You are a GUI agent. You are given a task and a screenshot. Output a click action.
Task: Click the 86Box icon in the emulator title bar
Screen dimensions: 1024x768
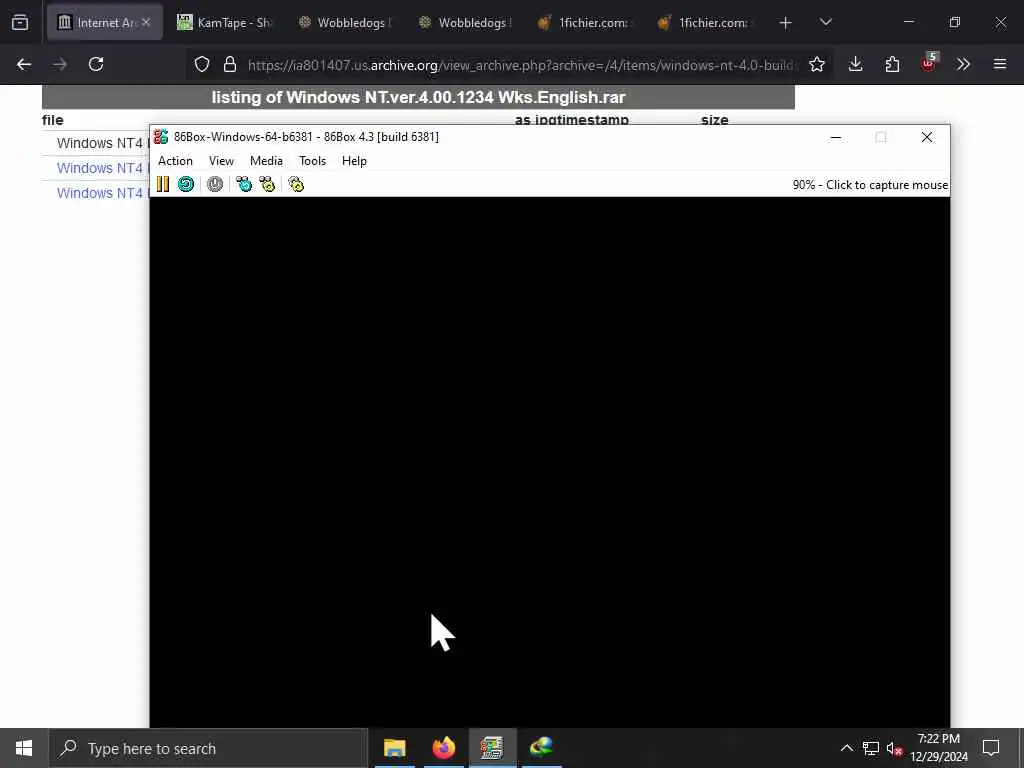click(161, 137)
